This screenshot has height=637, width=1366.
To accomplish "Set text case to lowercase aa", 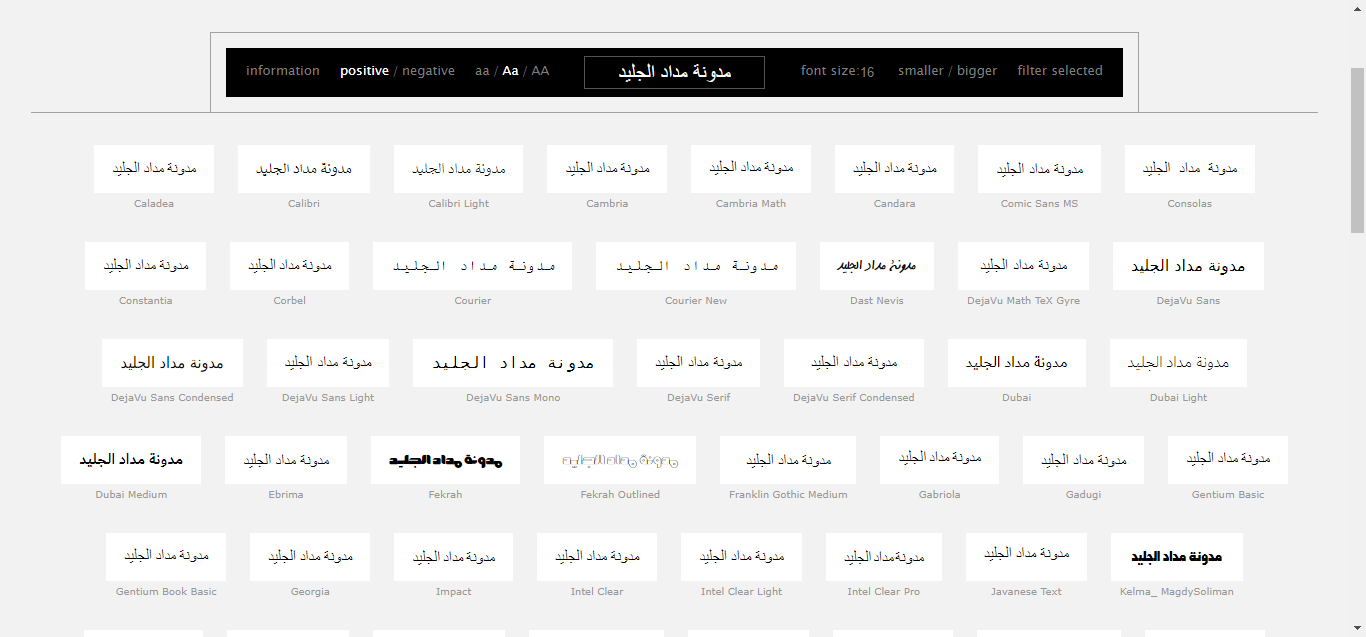I will [482, 71].
